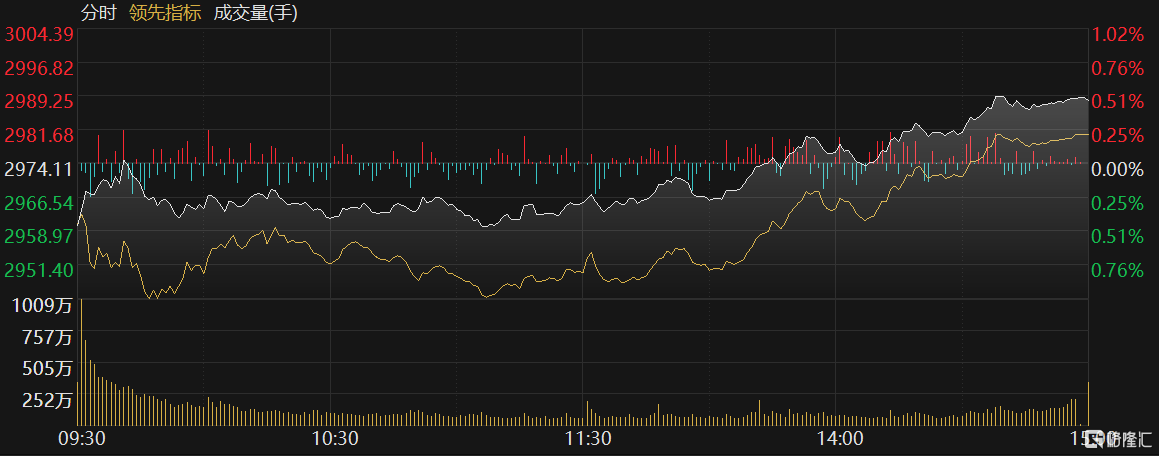Select the 2996.82 price axis label
This screenshot has width=1159, height=456.
point(39,68)
